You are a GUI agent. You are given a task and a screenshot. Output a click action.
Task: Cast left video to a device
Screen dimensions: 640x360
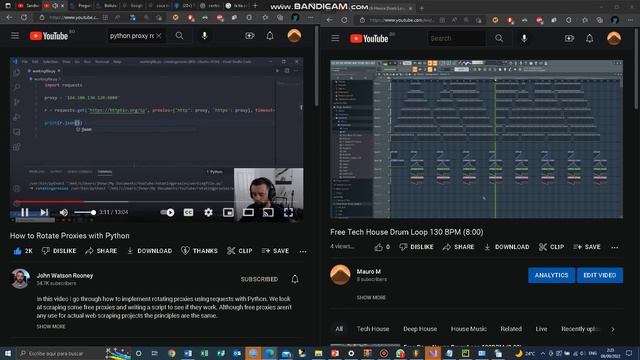[x=268, y=212]
